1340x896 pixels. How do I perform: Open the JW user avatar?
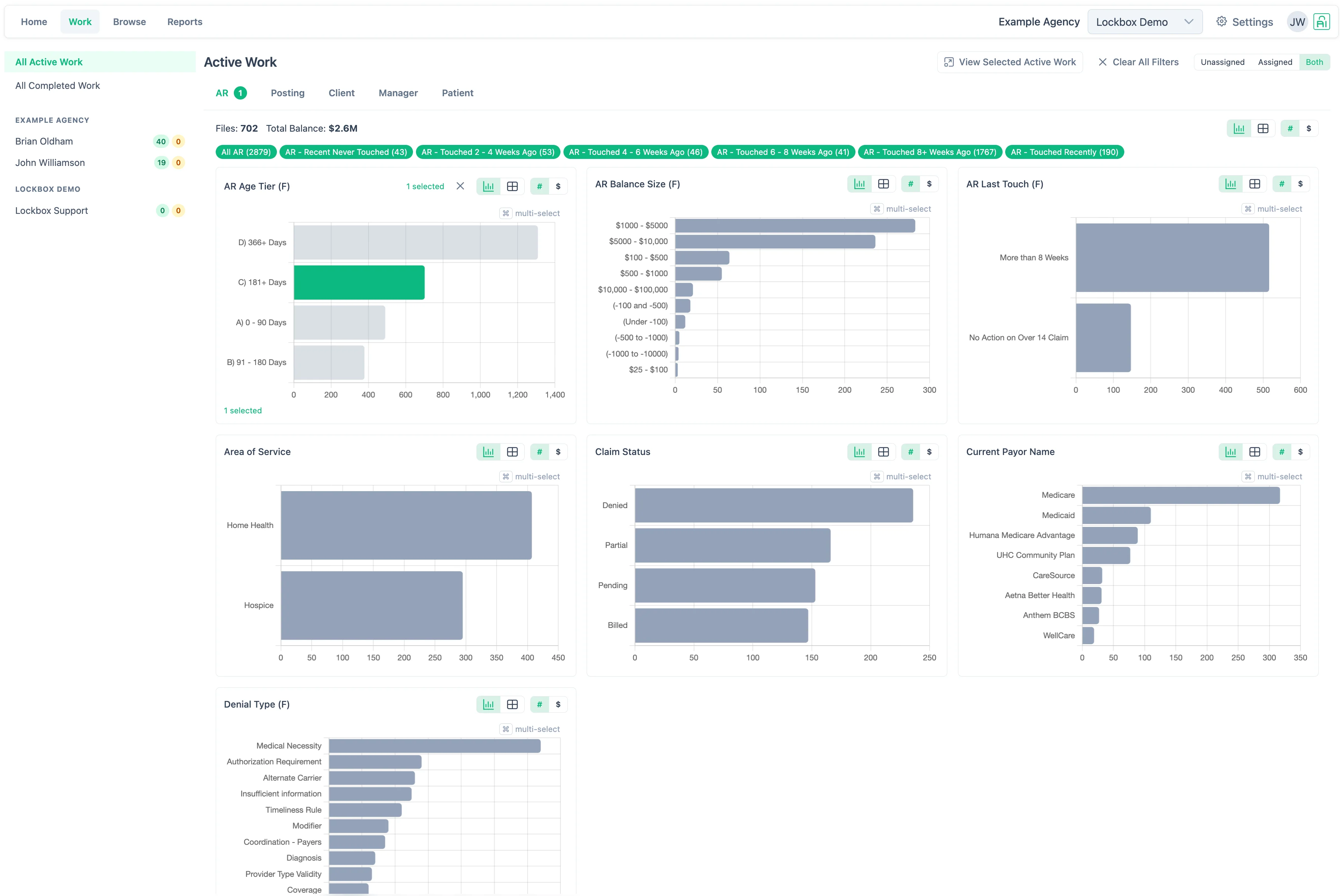click(1297, 22)
